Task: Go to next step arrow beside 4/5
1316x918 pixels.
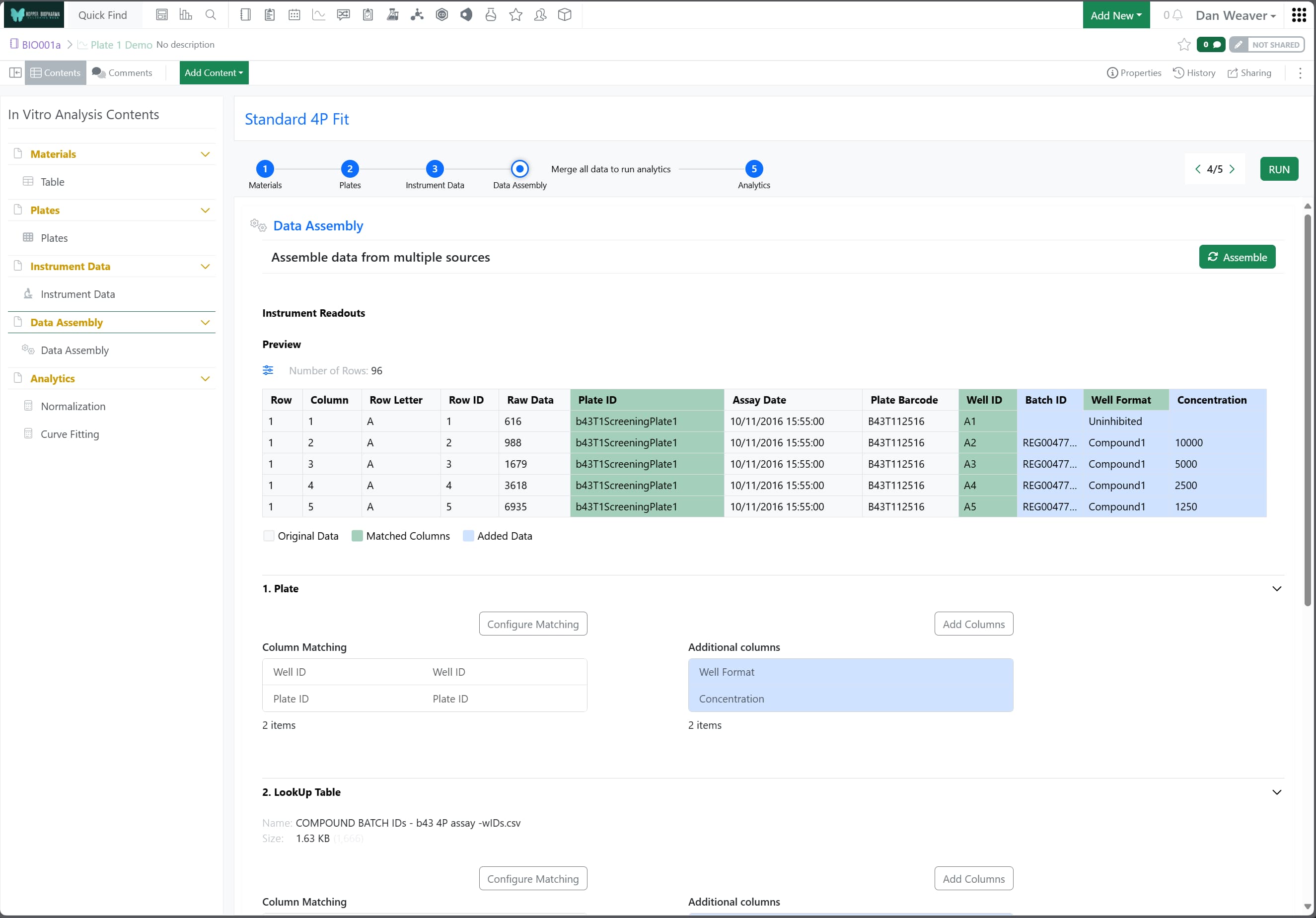Action: click(1232, 169)
